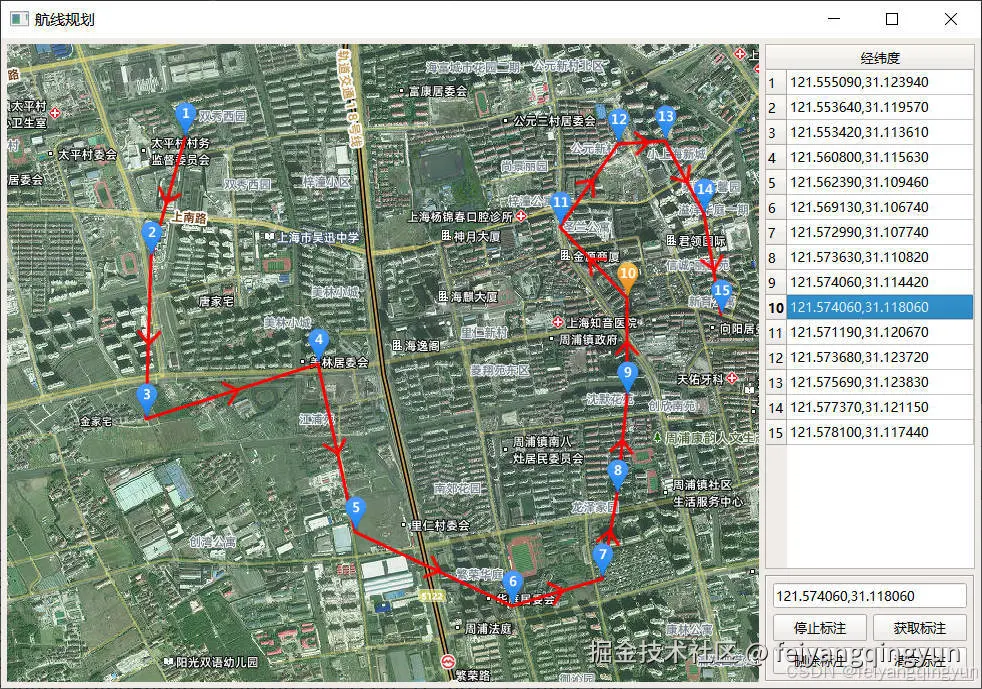Select cell 121.553640,31.119570

click(x=880, y=107)
